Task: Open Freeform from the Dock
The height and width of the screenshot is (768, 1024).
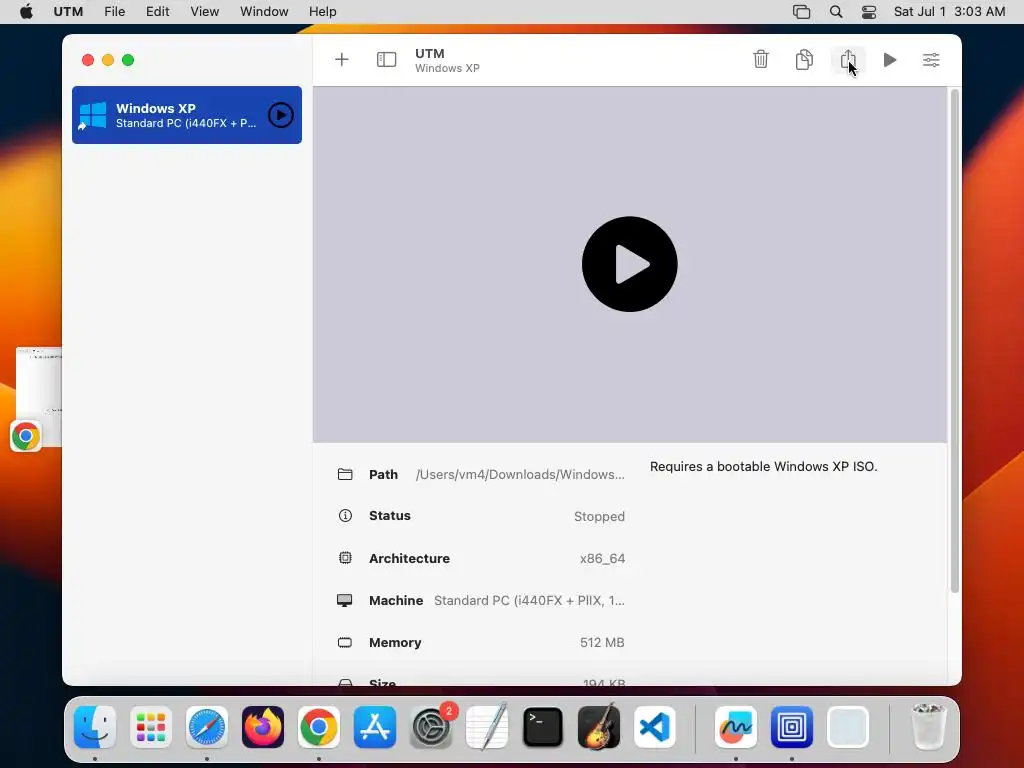Action: [736, 727]
